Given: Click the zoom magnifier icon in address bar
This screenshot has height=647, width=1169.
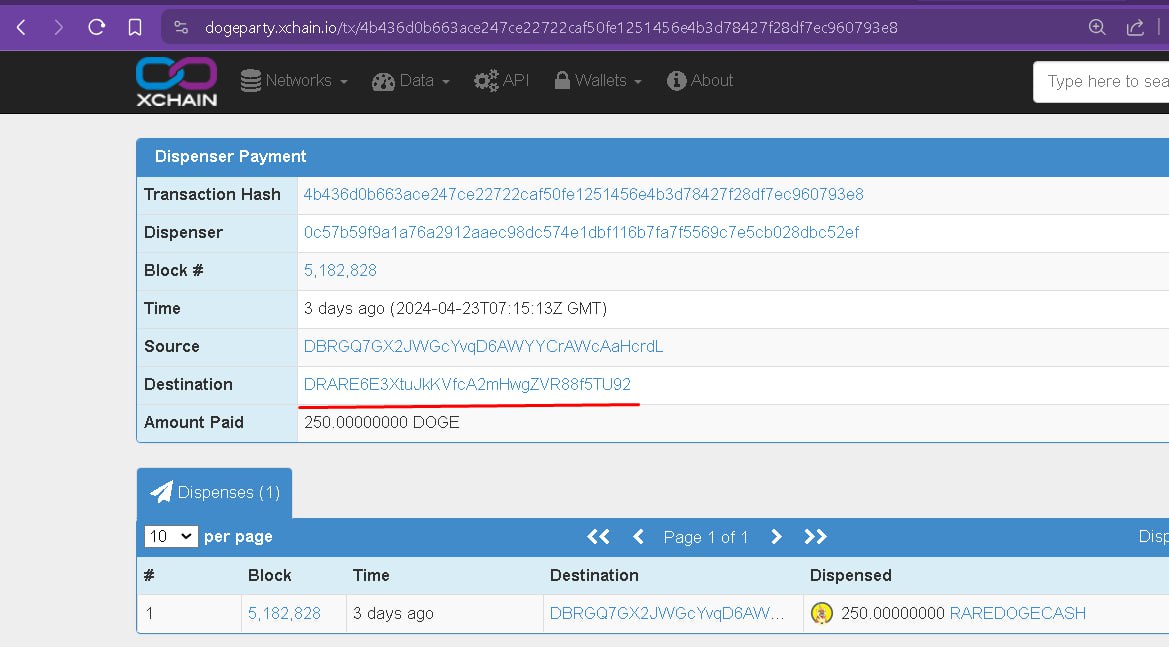Looking at the screenshot, I should tap(1097, 28).
